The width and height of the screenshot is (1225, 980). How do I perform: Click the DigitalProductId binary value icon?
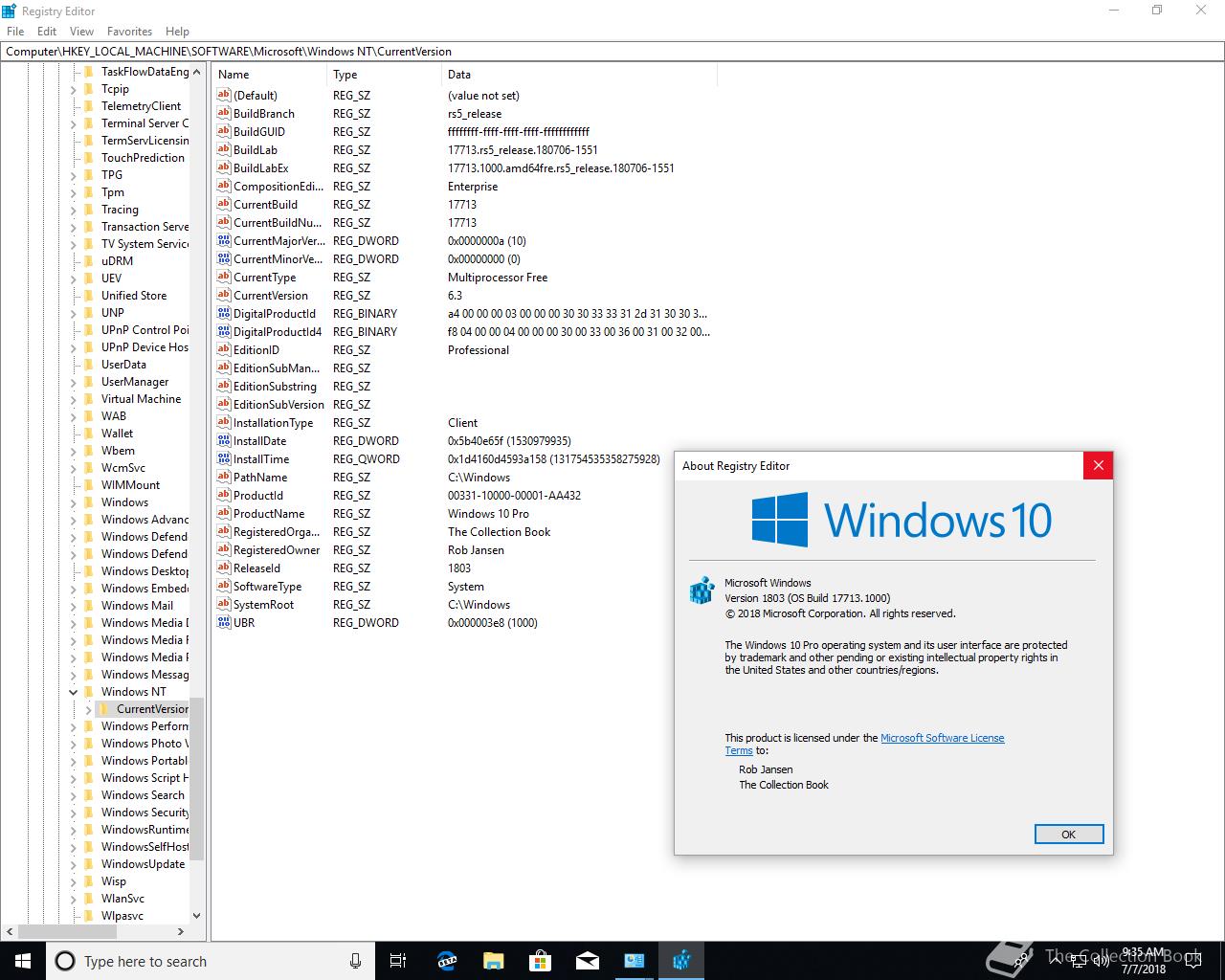(x=224, y=313)
